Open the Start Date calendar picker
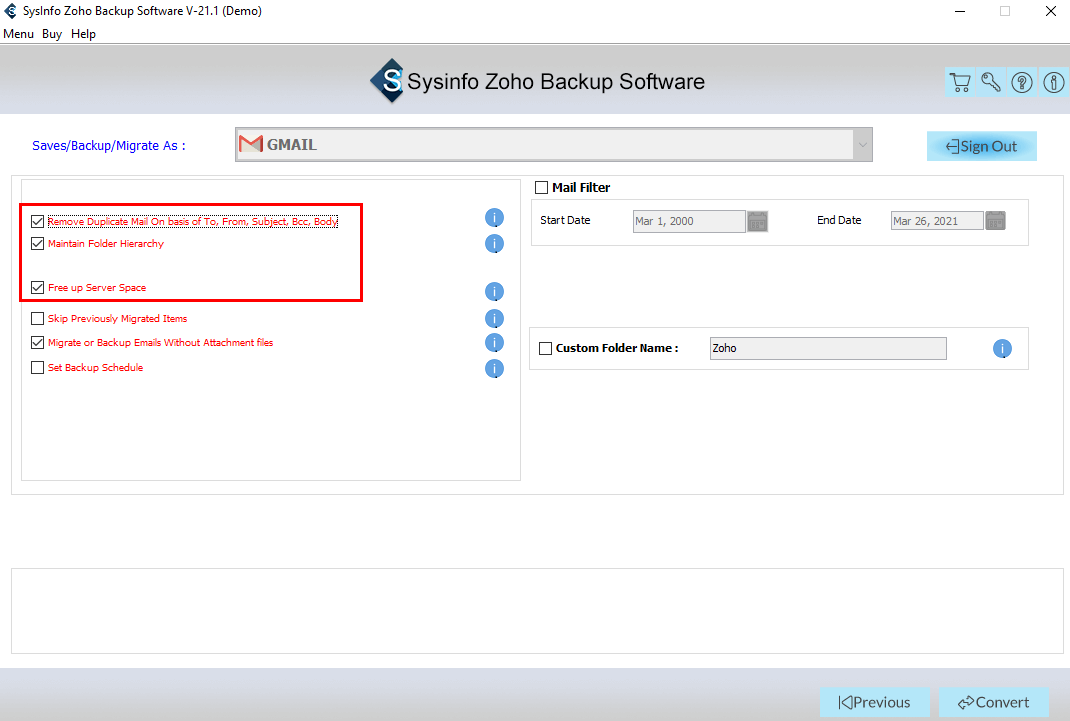The image size is (1070, 721). pyautogui.click(x=757, y=221)
